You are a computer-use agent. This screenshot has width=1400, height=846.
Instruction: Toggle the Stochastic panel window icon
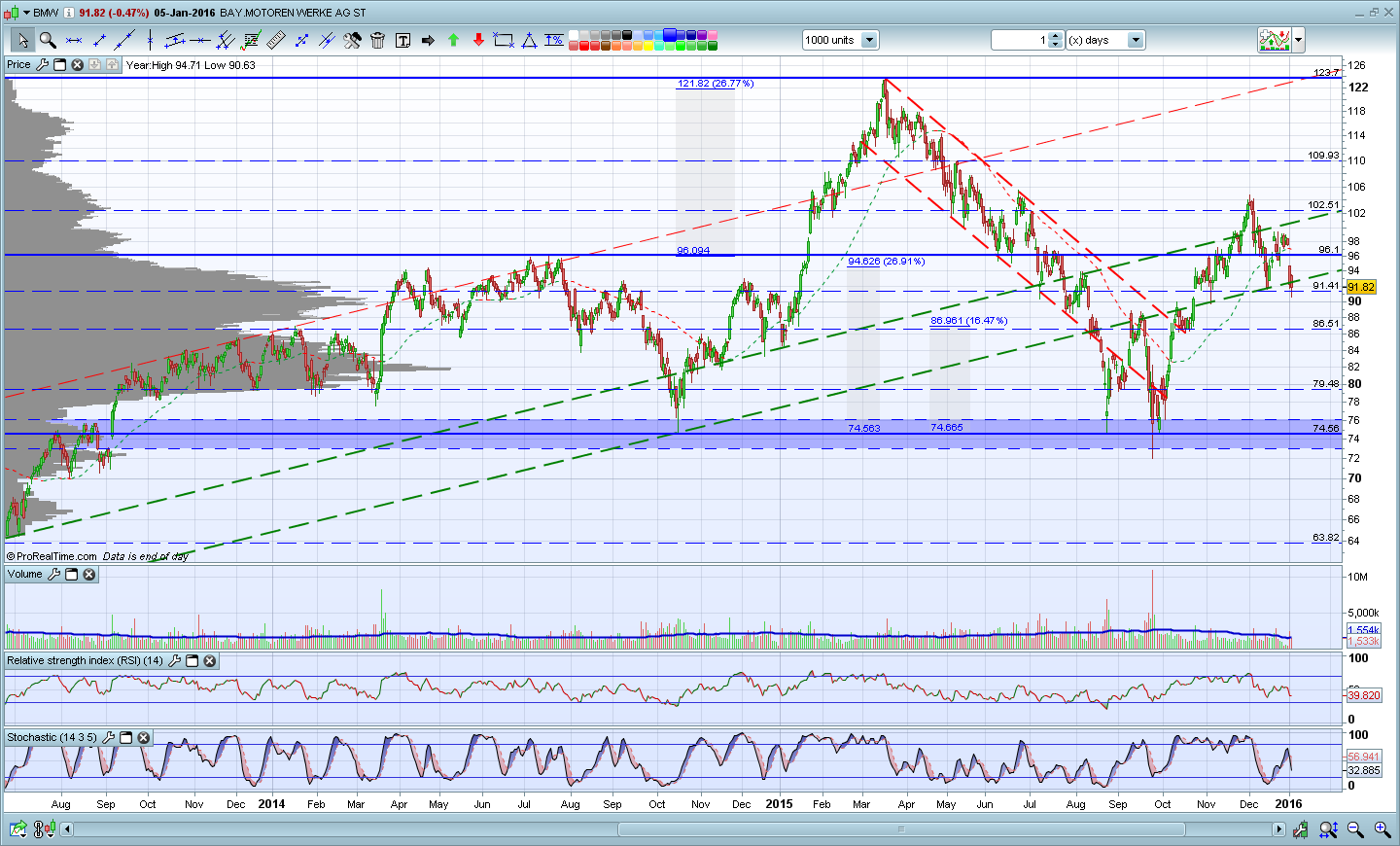click(125, 738)
